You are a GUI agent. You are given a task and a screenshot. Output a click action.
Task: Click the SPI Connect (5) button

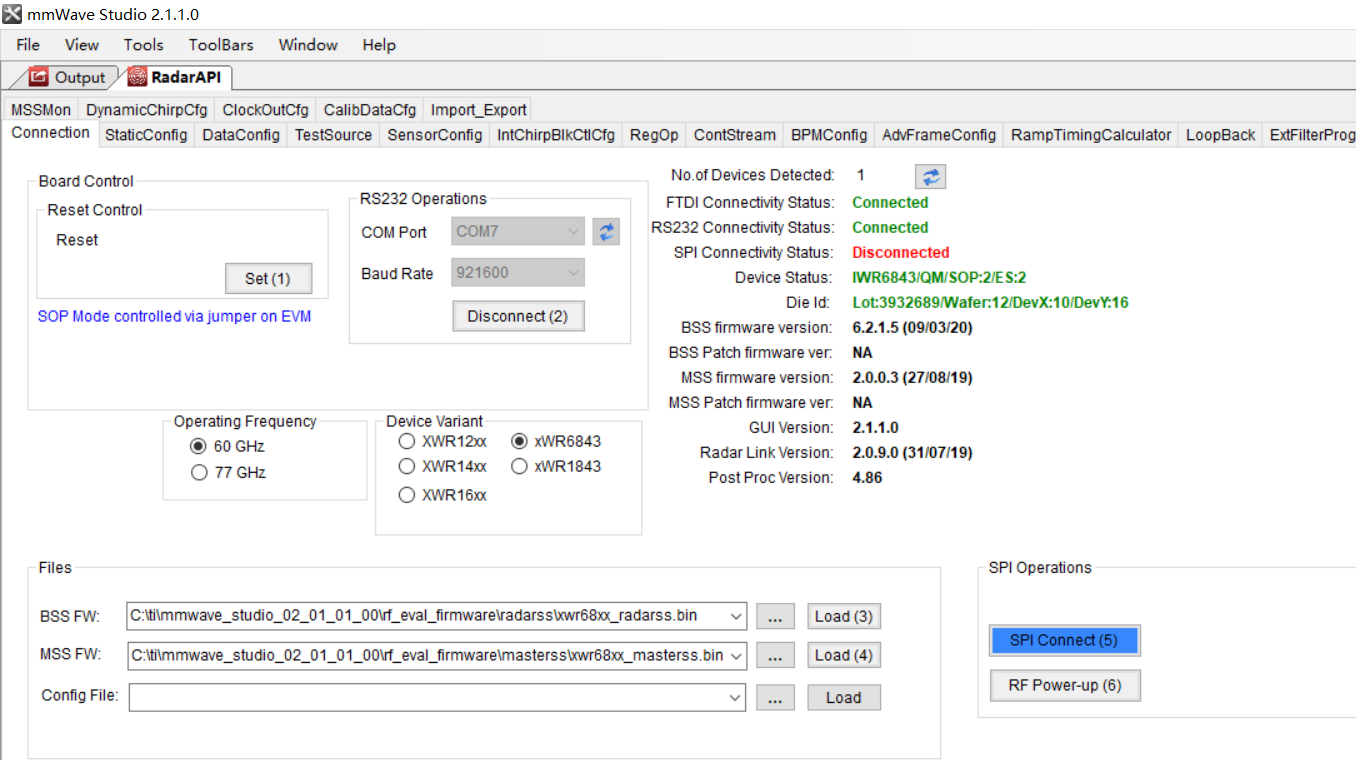(1064, 641)
